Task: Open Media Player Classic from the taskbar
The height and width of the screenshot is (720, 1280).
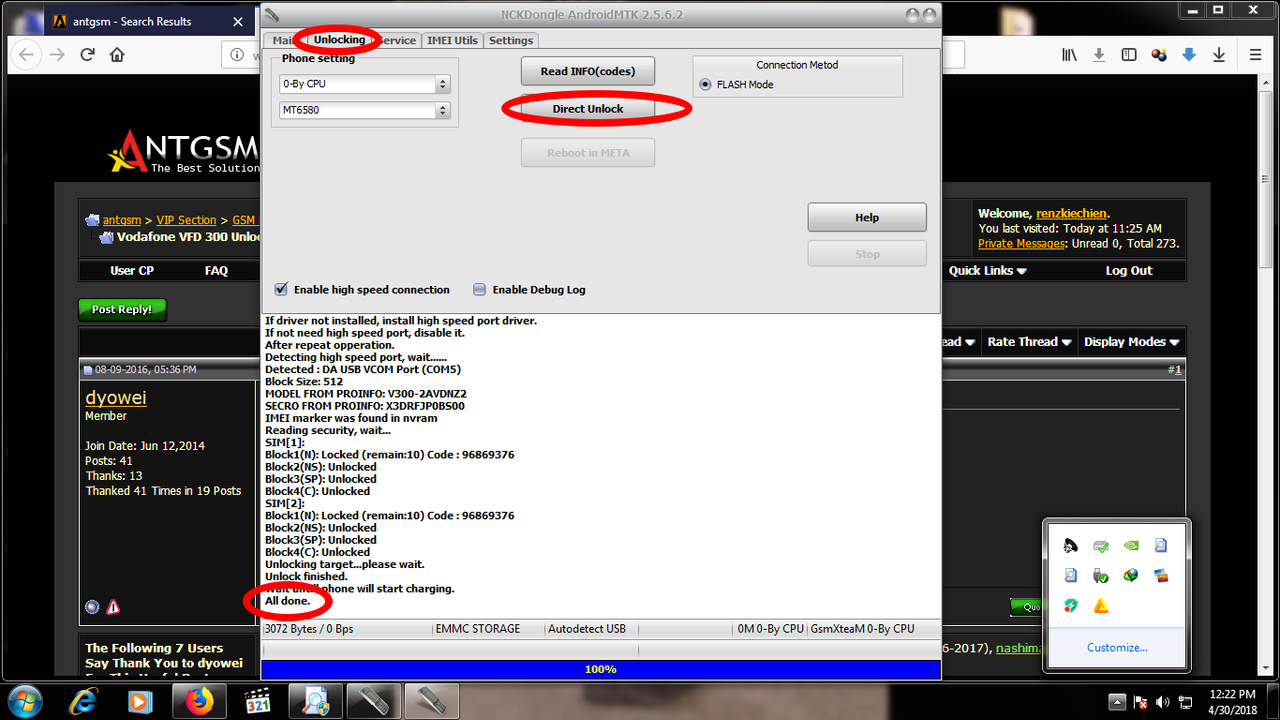Action: [x=258, y=700]
